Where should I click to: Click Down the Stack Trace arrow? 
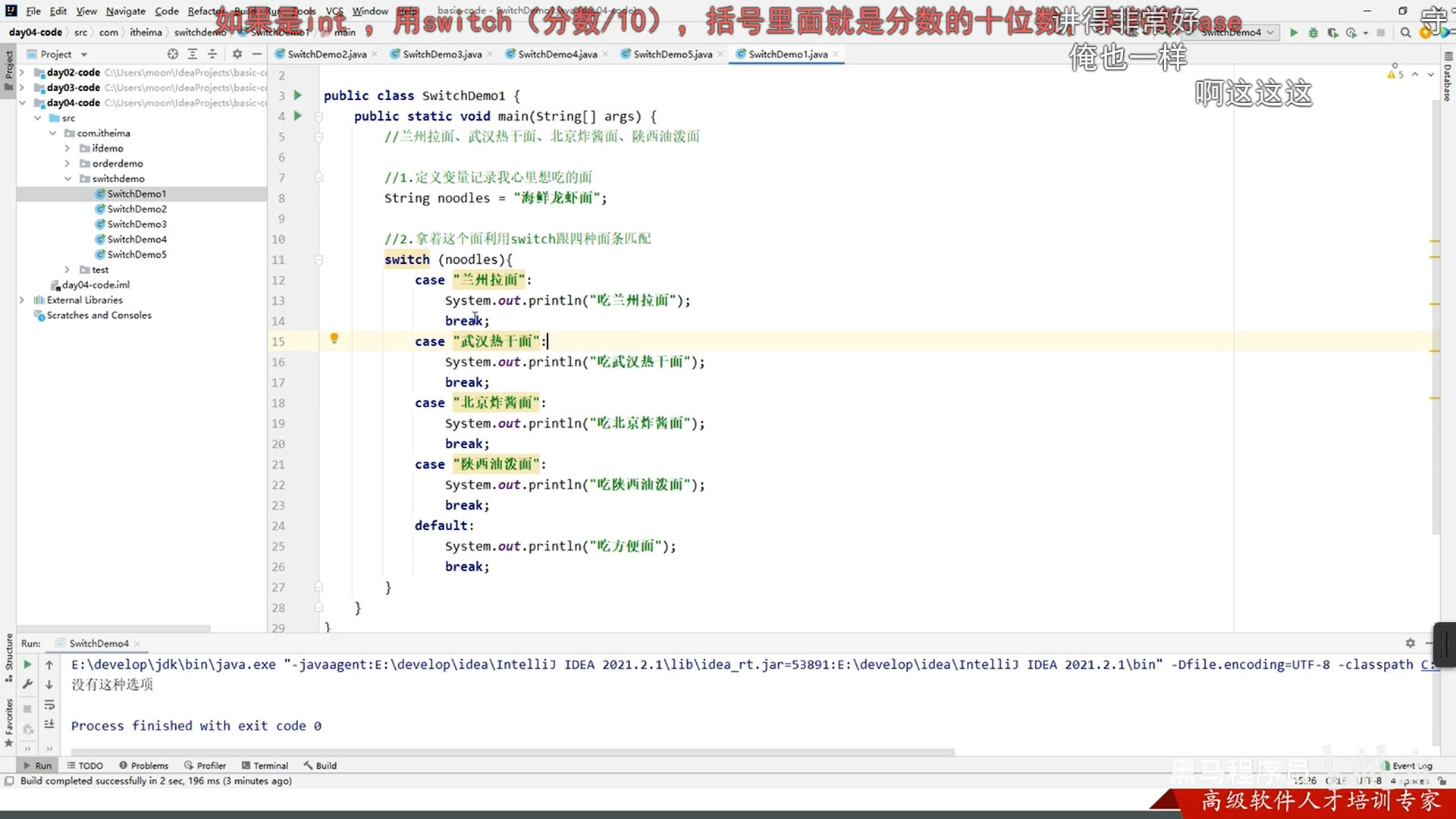coord(49,684)
